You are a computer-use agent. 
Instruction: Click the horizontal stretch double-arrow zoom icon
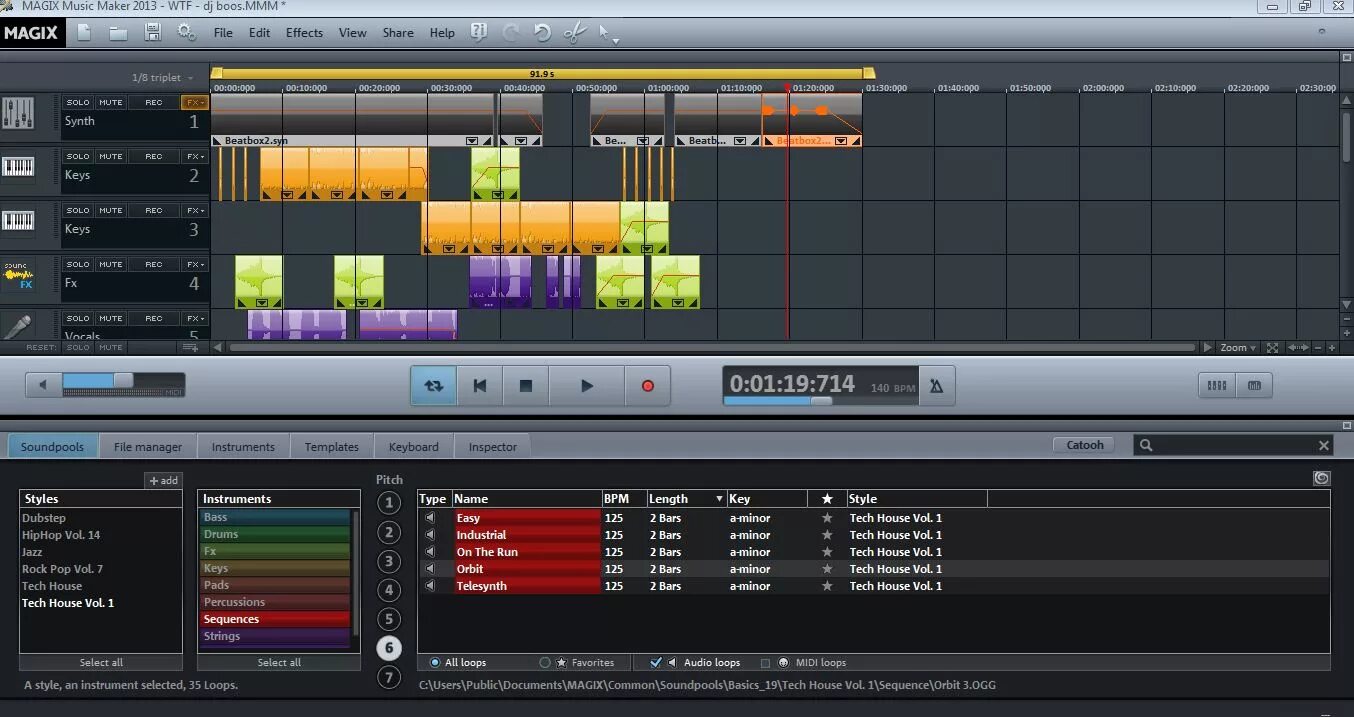click(1298, 348)
